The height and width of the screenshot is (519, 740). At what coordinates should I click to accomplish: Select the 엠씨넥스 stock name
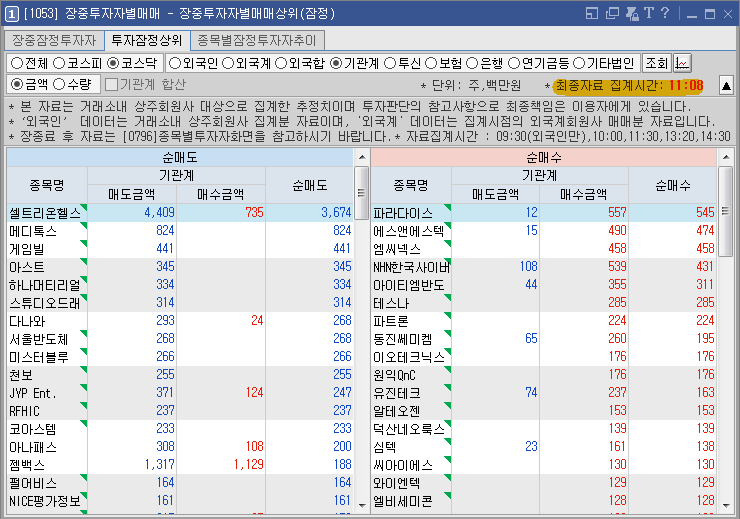[x=396, y=249]
